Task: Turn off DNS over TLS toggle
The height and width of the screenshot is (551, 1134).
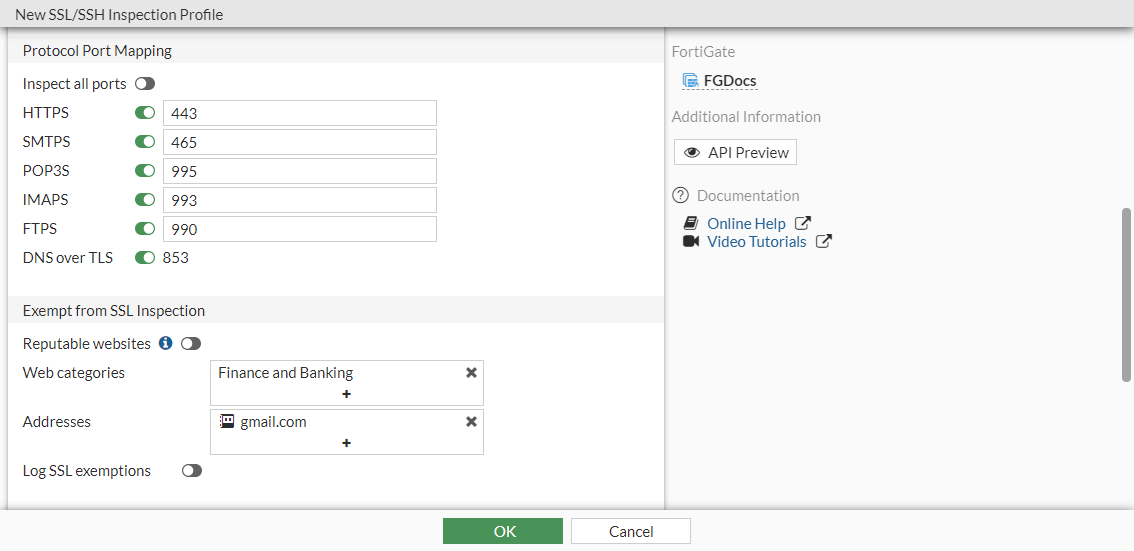Action: point(145,258)
